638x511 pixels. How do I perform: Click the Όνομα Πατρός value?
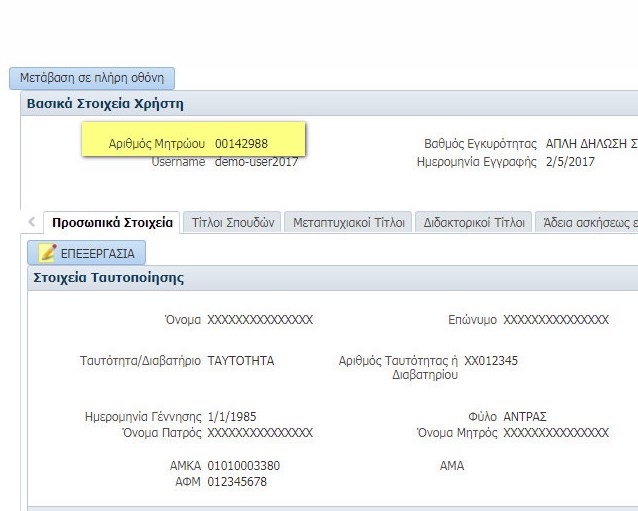click(x=260, y=432)
